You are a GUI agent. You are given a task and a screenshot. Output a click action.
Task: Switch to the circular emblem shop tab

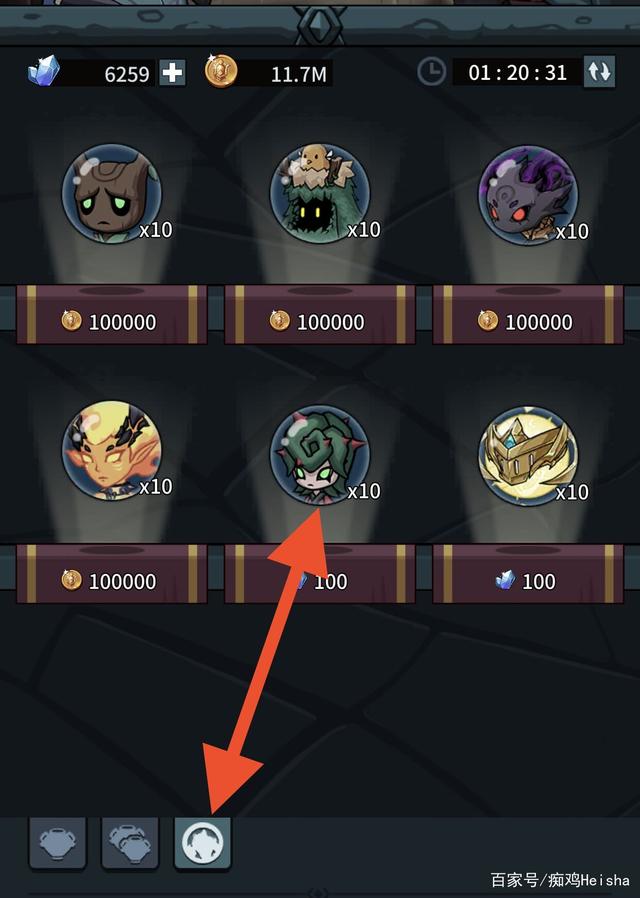tap(202, 843)
